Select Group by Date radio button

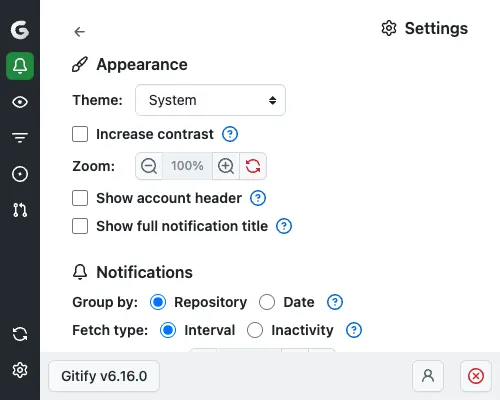point(267,302)
